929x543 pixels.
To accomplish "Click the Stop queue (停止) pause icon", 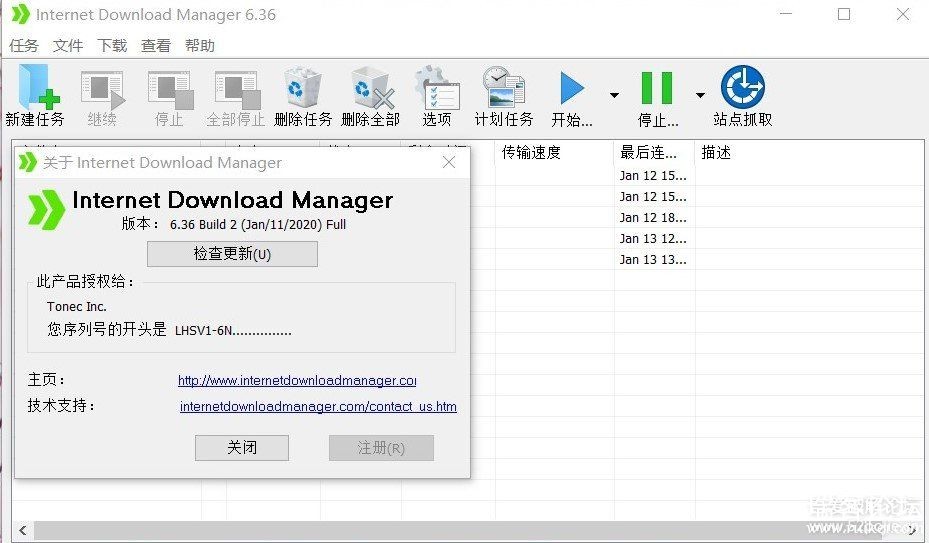I will (657, 89).
